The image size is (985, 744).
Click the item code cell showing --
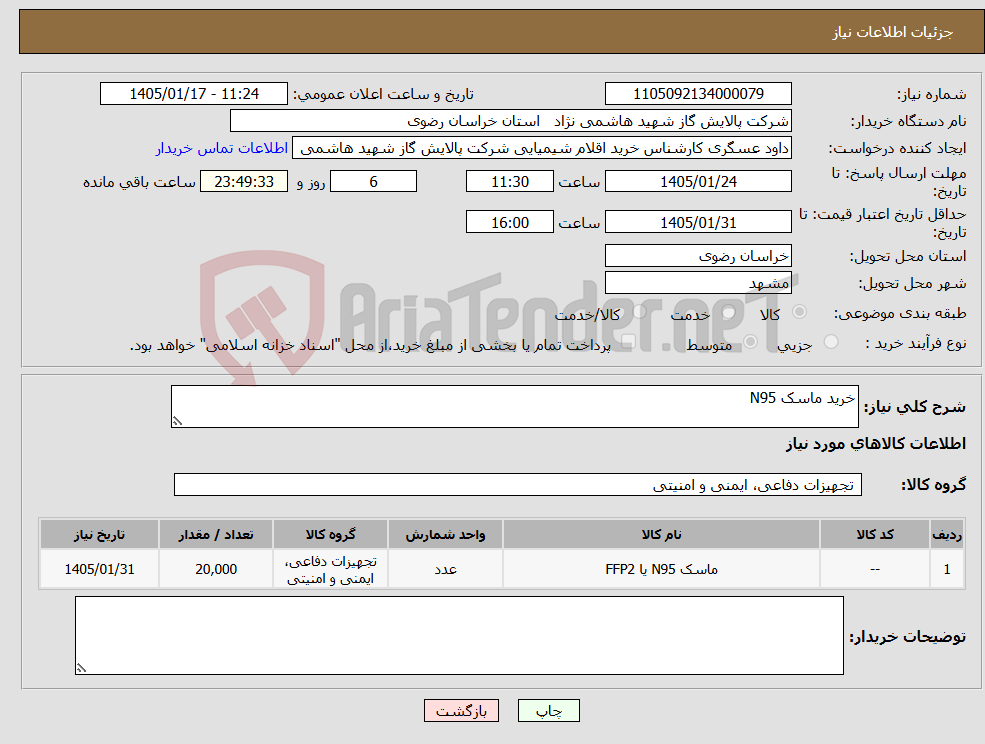coord(874,569)
